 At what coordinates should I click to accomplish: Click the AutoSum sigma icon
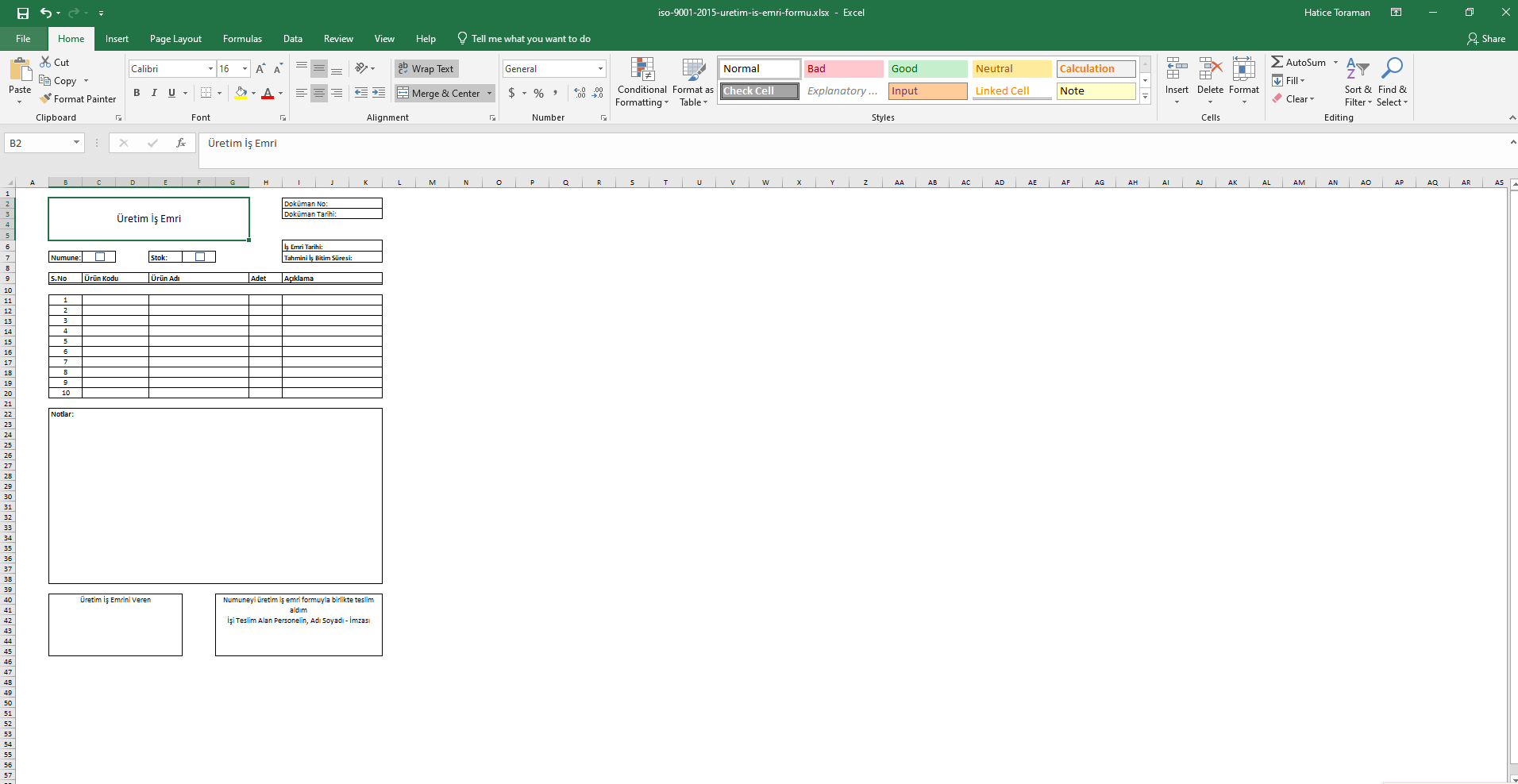(1277, 62)
